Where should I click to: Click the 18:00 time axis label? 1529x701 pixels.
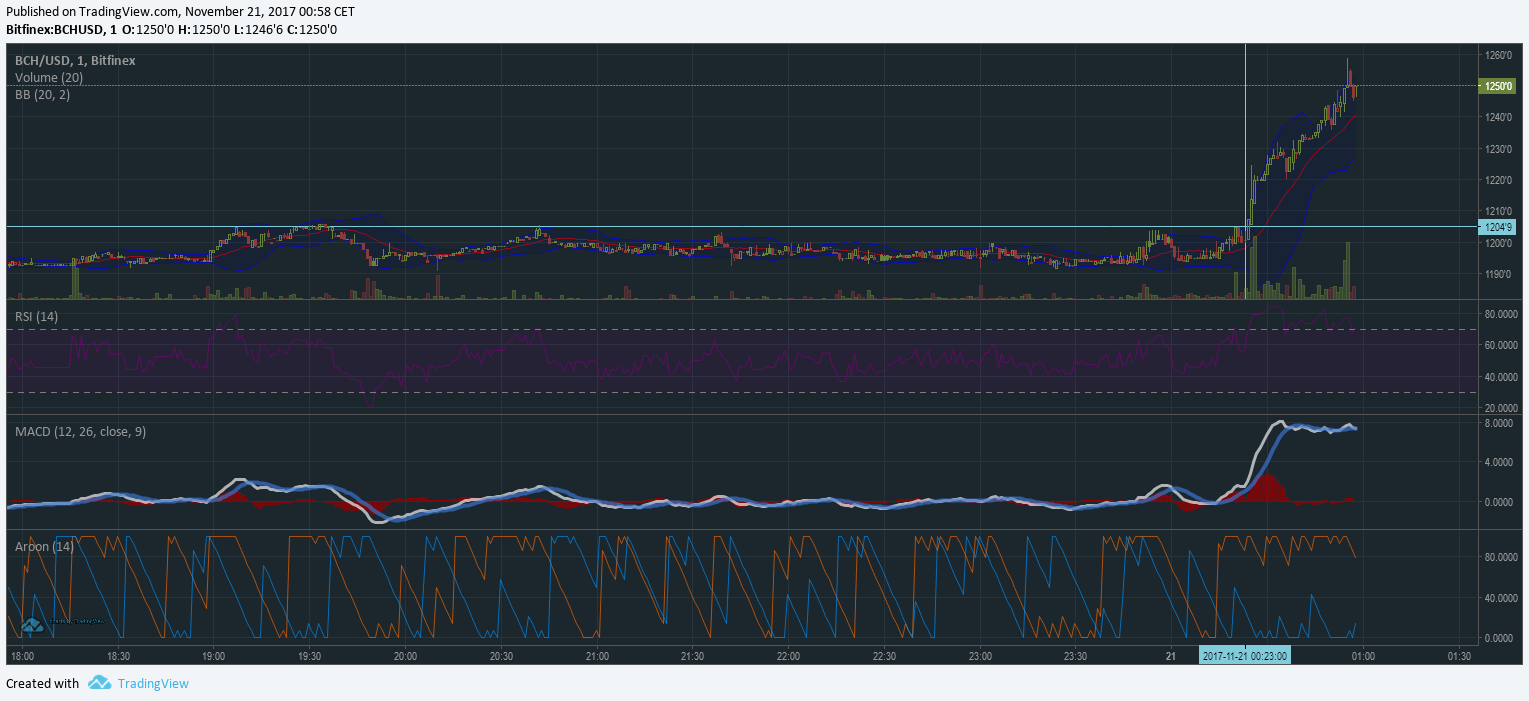pos(22,656)
